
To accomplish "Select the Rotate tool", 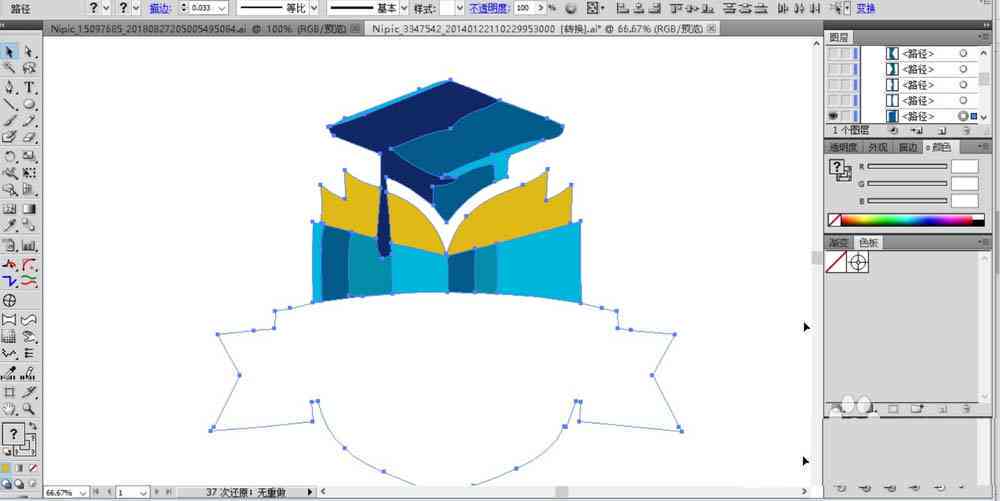I will [x=10, y=156].
